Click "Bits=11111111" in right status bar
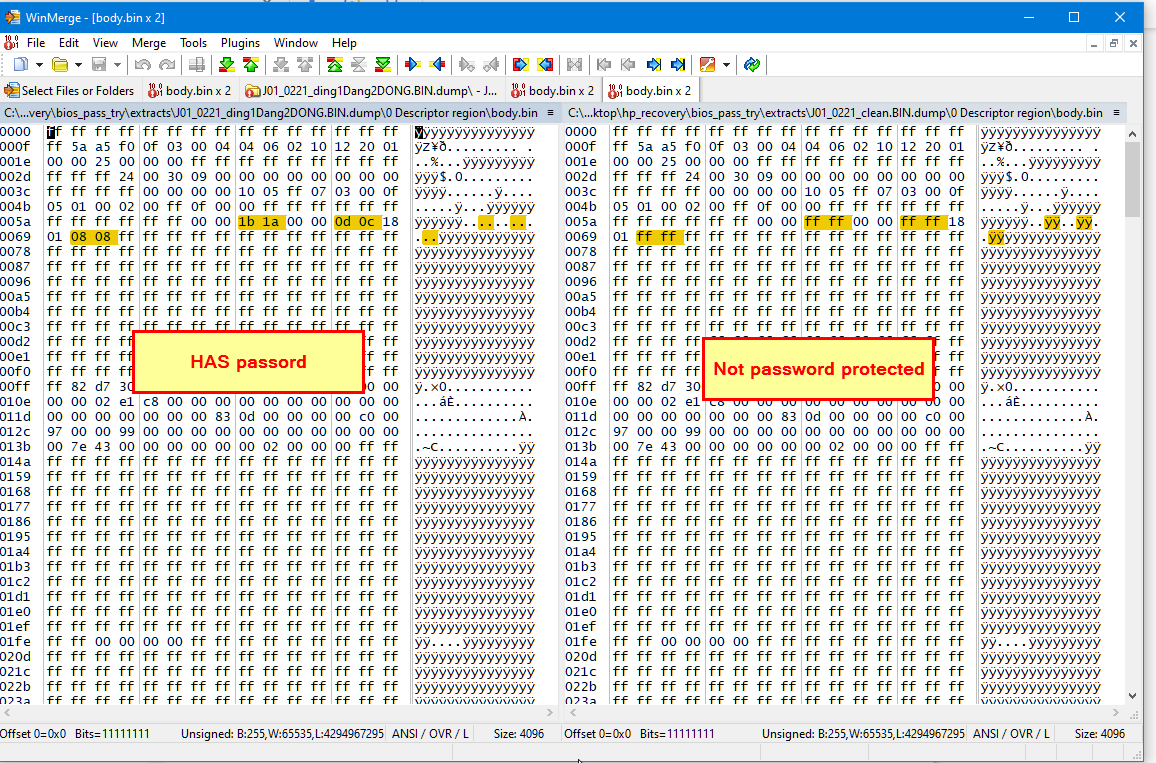 point(677,734)
